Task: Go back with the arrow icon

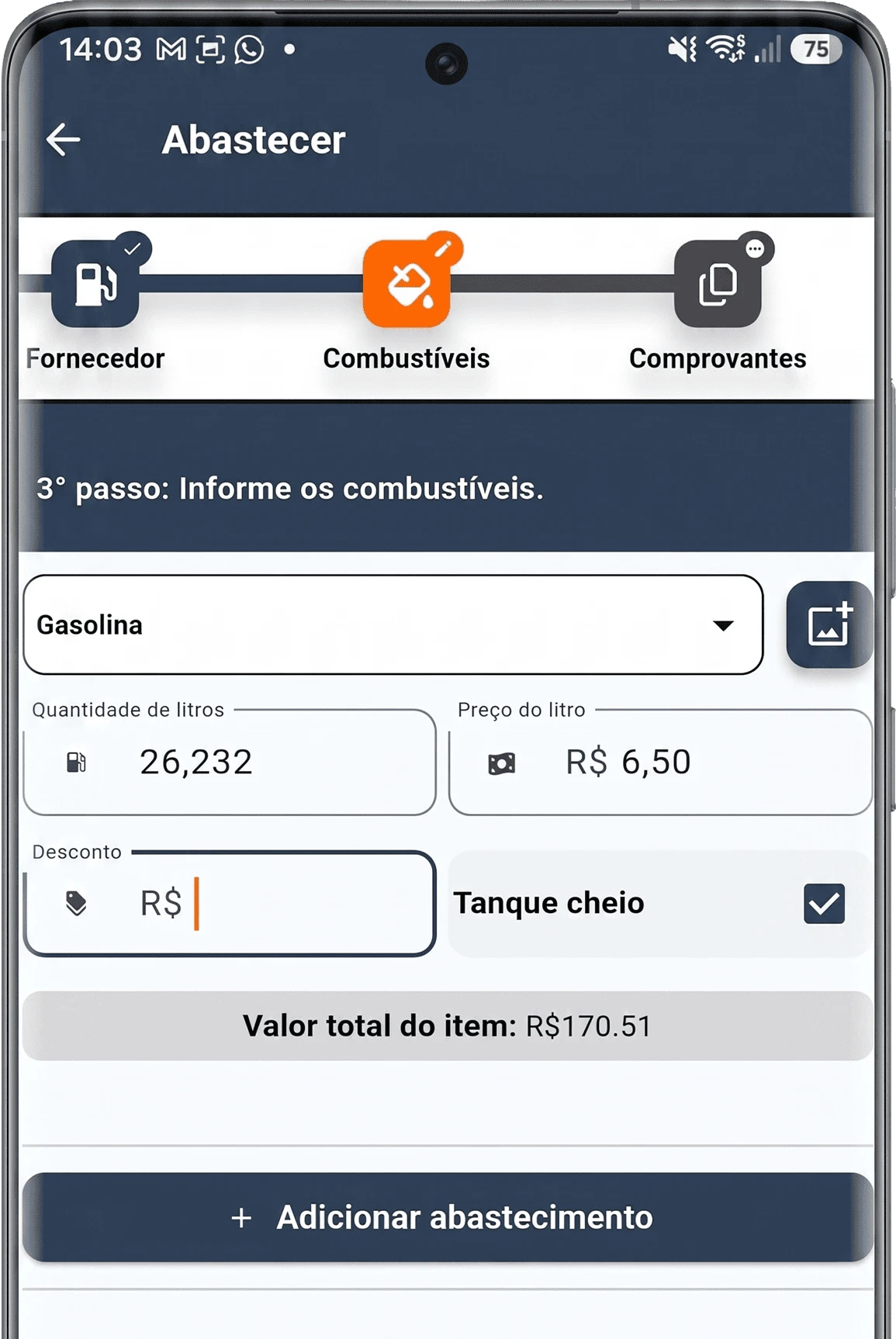Action: [x=63, y=140]
